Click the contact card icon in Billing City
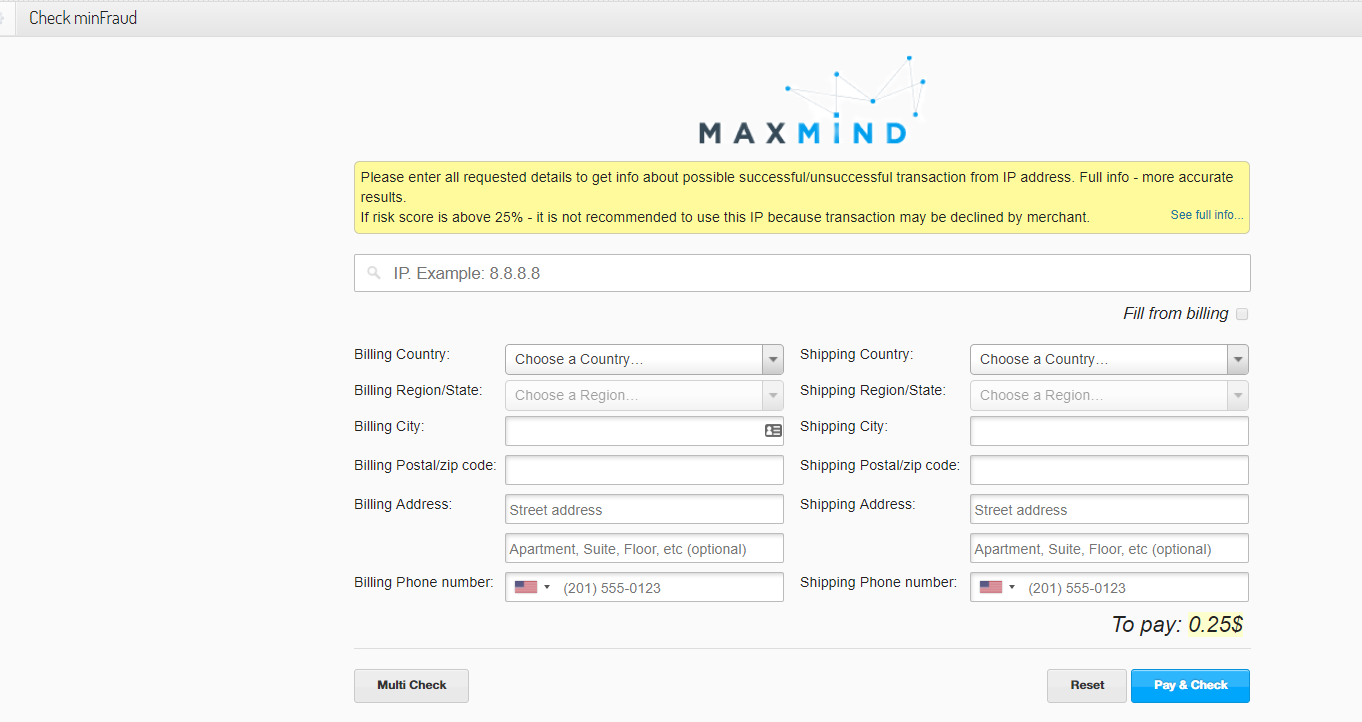1362x722 pixels. [773, 431]
